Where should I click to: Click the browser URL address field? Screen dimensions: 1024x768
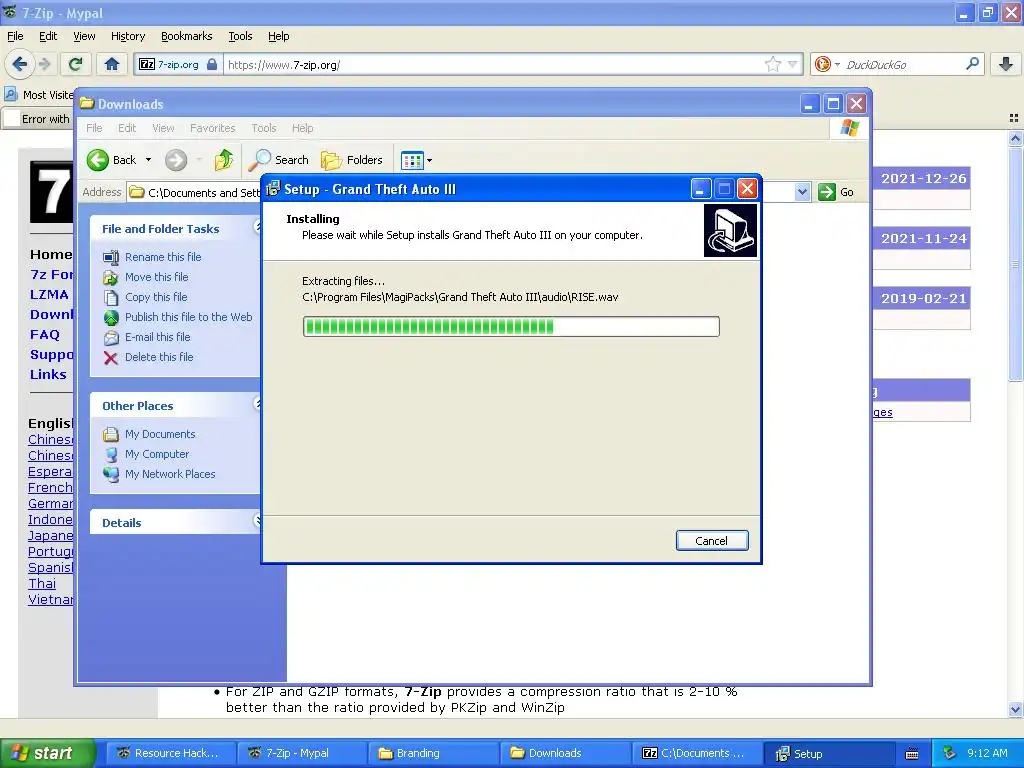[493, 64]
